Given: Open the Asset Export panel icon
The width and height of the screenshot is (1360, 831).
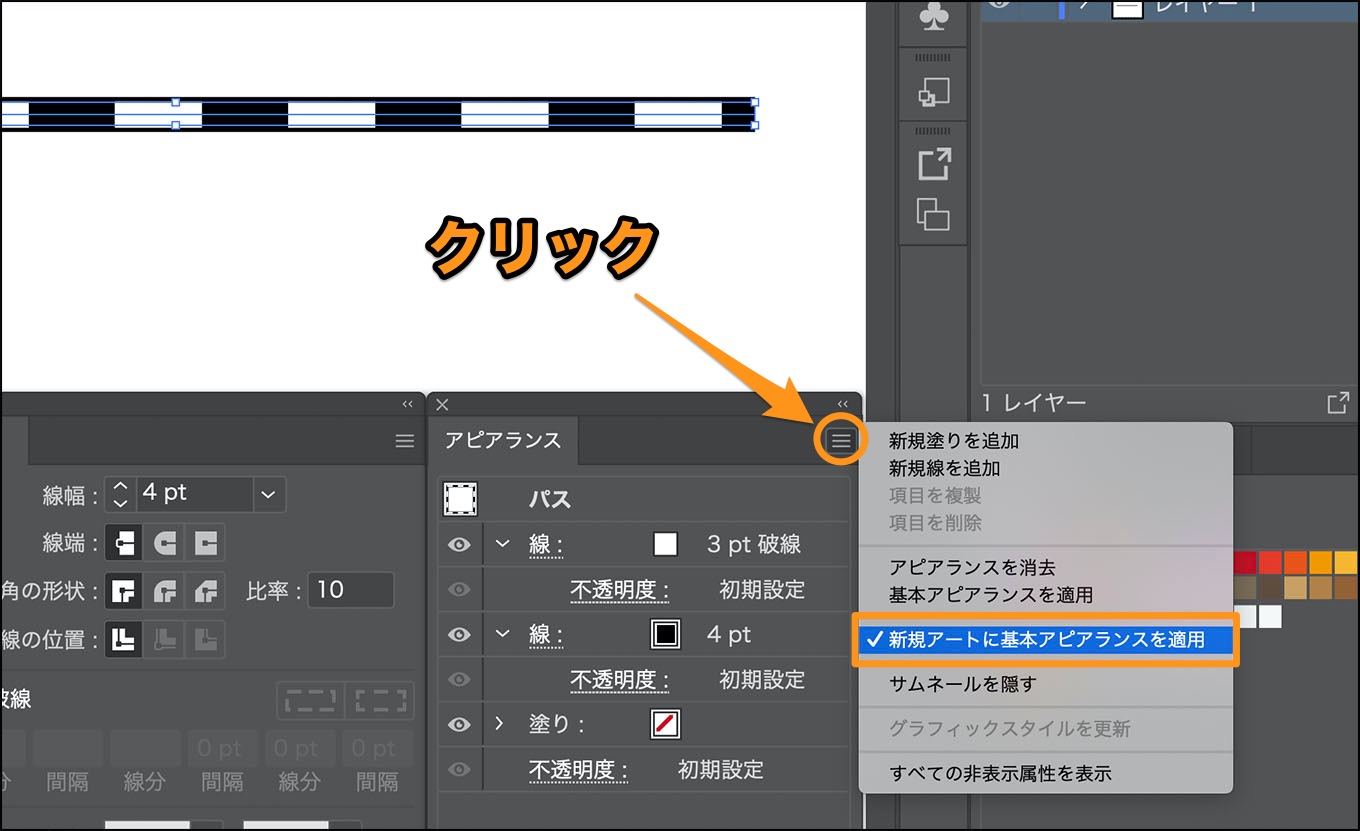Looking at the screenshot, I should 933,164.
